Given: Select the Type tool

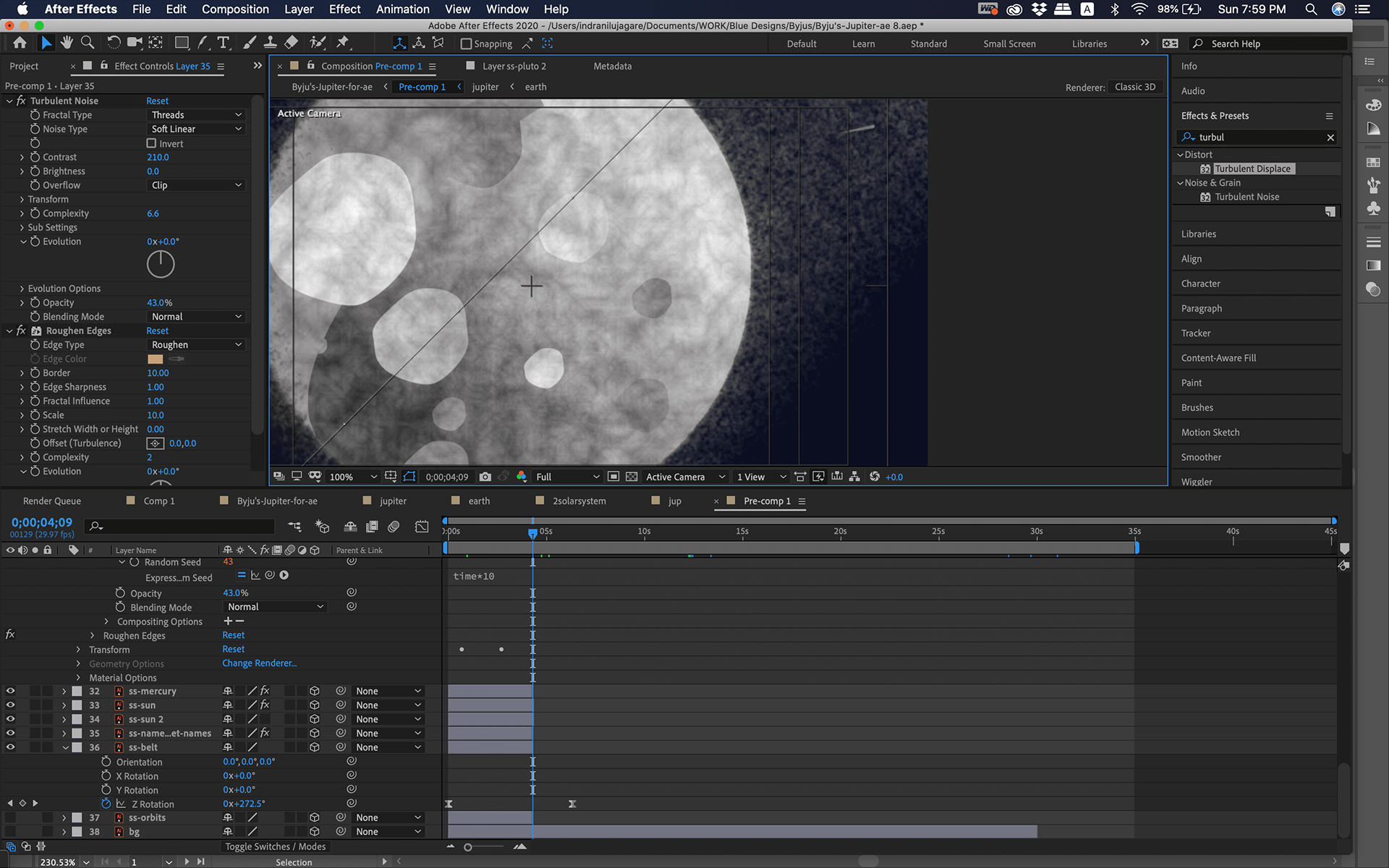Looking at the screenshot, I should (223, 43).
